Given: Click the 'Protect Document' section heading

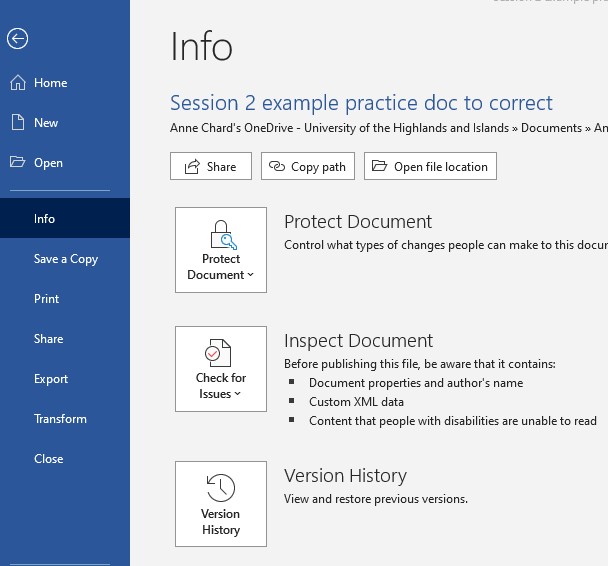Looking at the screenshot, I should (x=358, y=222).
